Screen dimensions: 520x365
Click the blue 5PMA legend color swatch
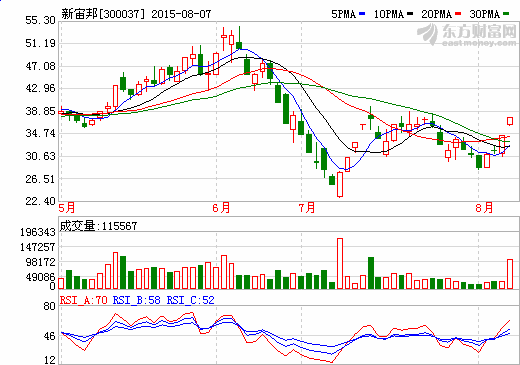click(x=362, y=14)
